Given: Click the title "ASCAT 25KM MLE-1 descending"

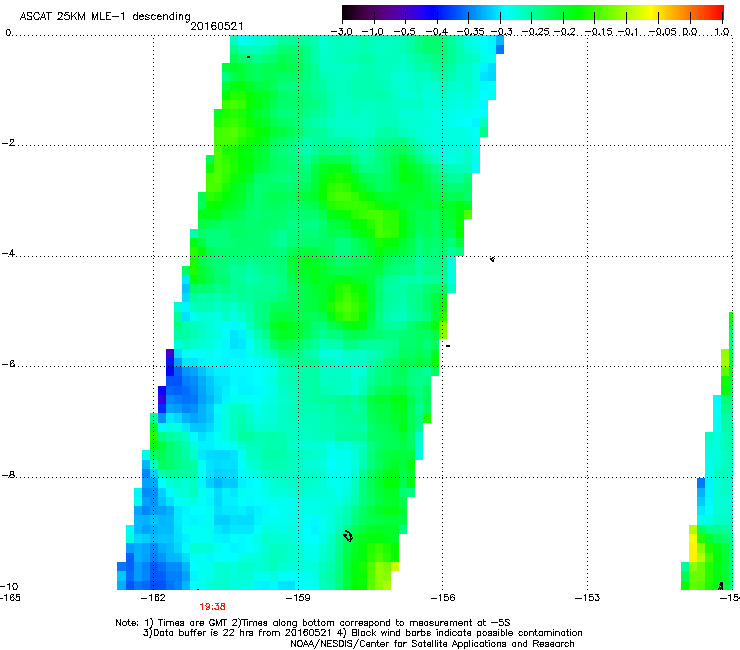Looking at the screenshot, I should 105,16.
